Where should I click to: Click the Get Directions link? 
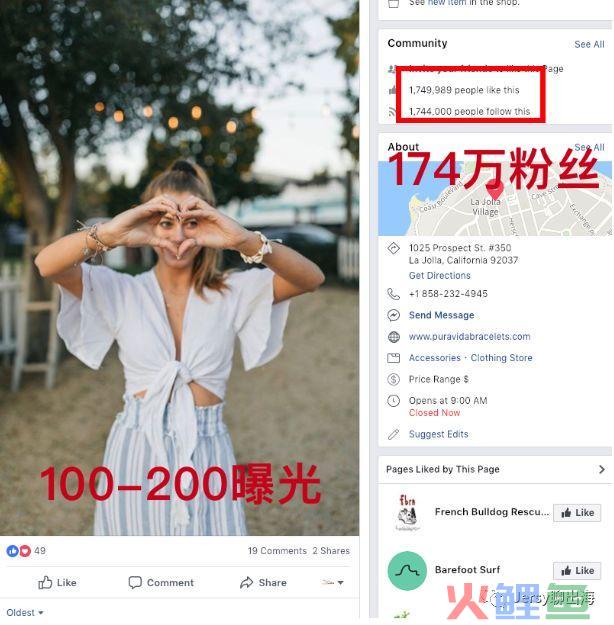click(439, 275)
